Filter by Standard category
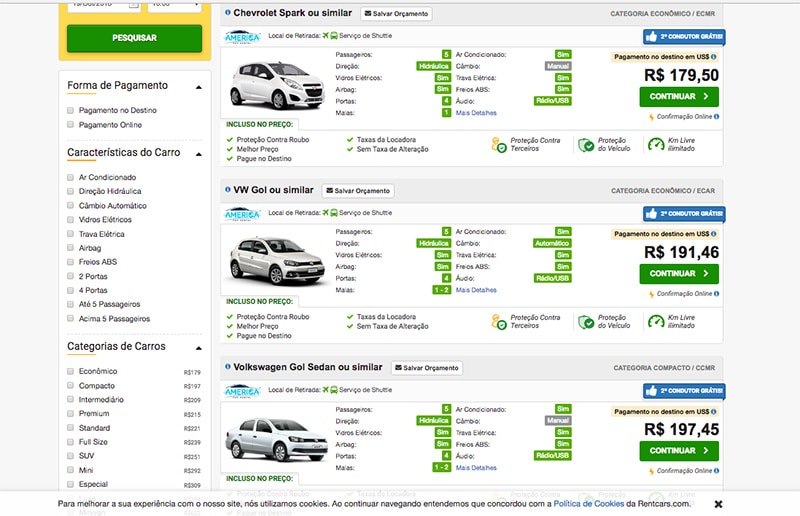800x516 pixels. click(70, 428)
